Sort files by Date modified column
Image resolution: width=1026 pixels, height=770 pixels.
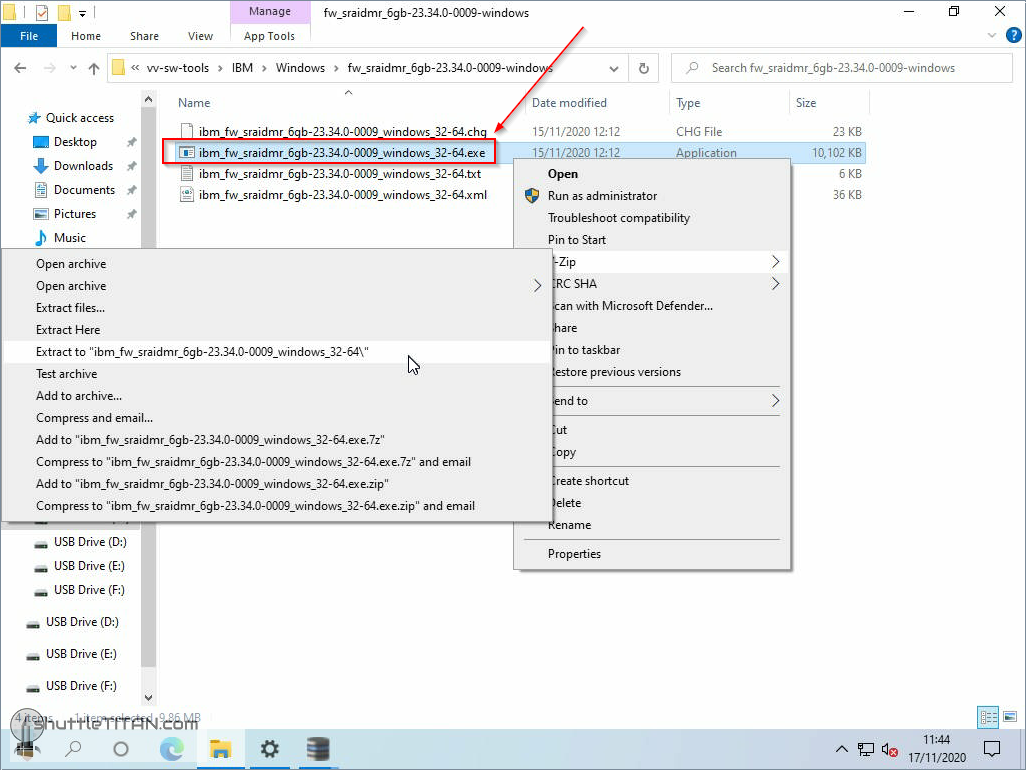pyautogui.click(x=569, y=103)
